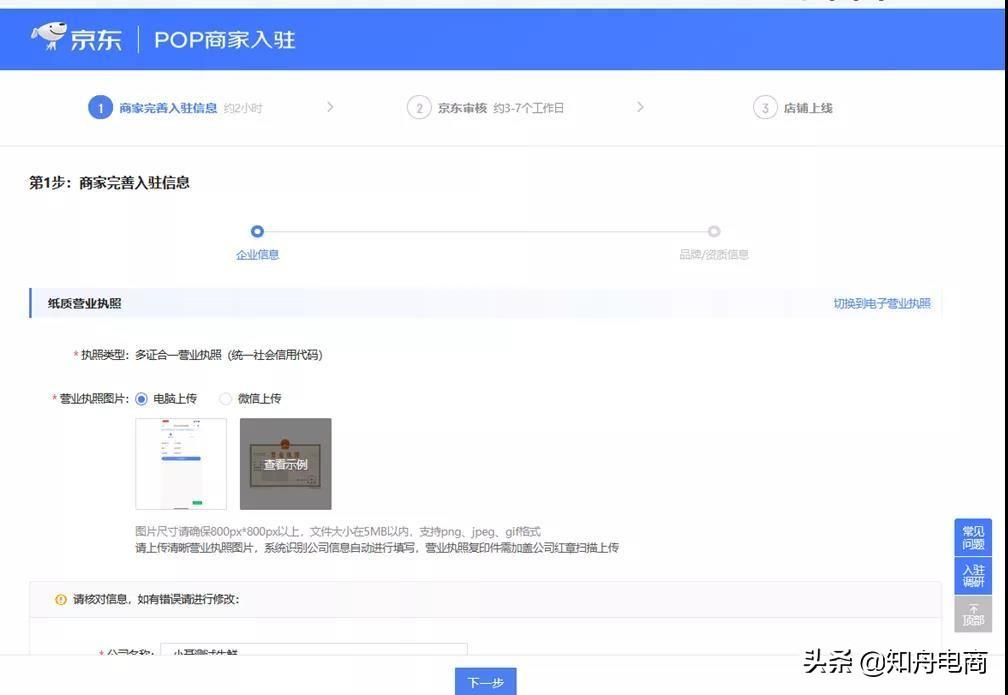
Task: Click 京东审核 step label
Action: click(462, 108)
